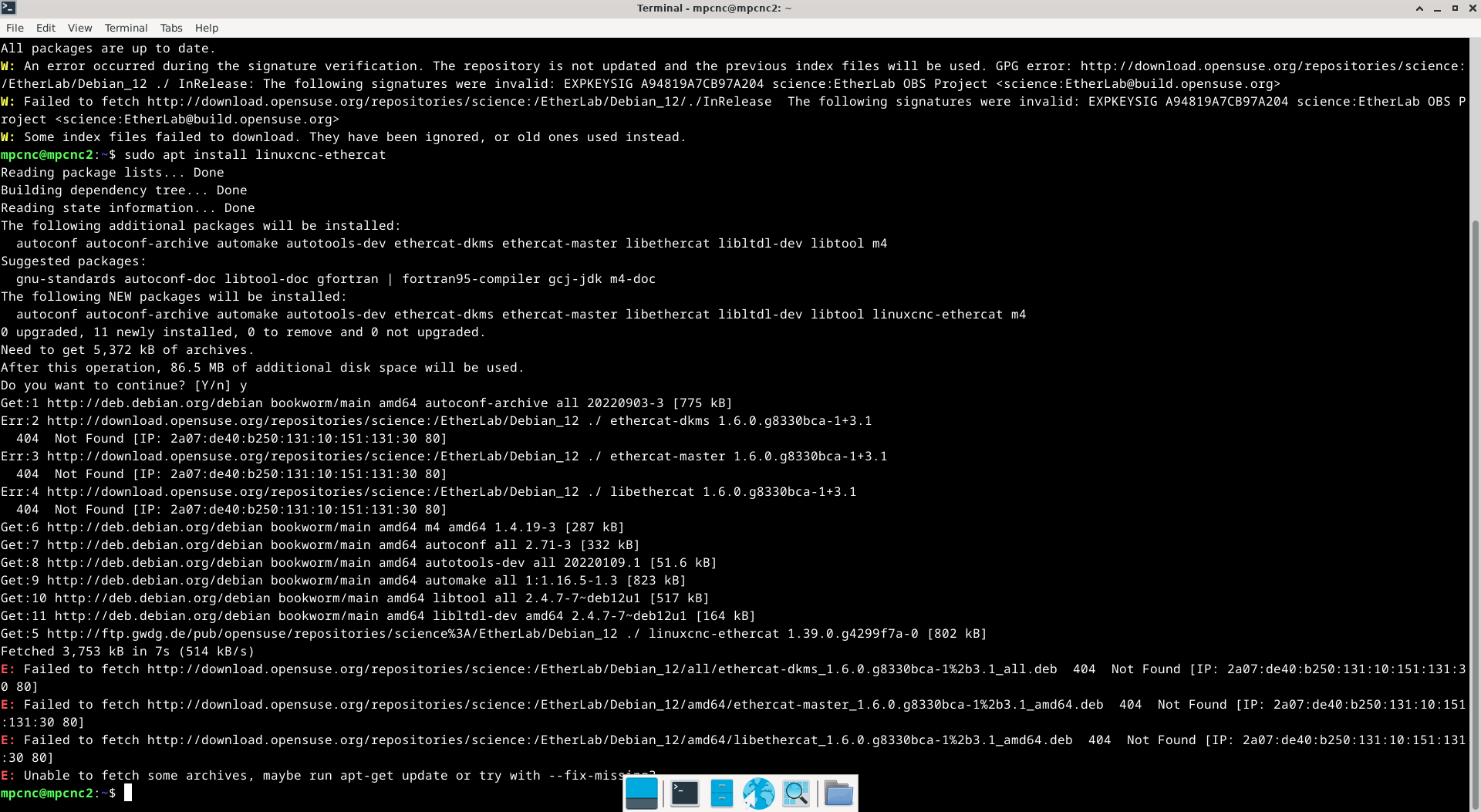Image resolution: width=1481 pixels, height=812 pixels.
Task: Click 'An error occurred during the signature verification' warning
Action: [733, 75]
